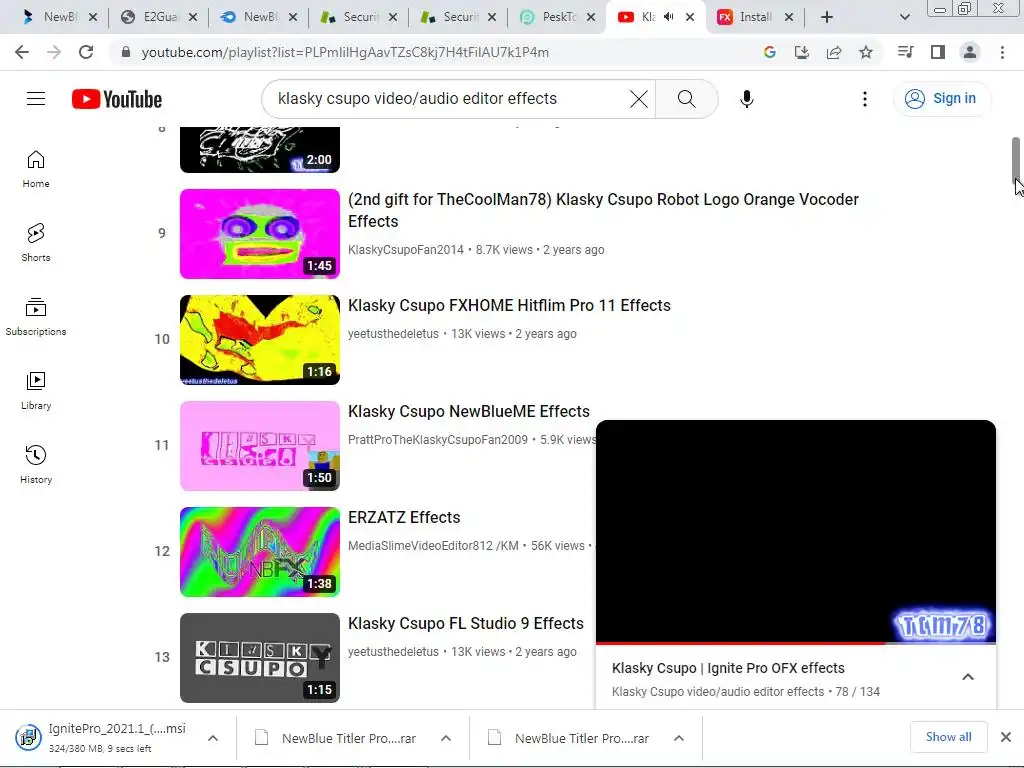
Task: Click the address bar URL
Action: tap(345, 52)
